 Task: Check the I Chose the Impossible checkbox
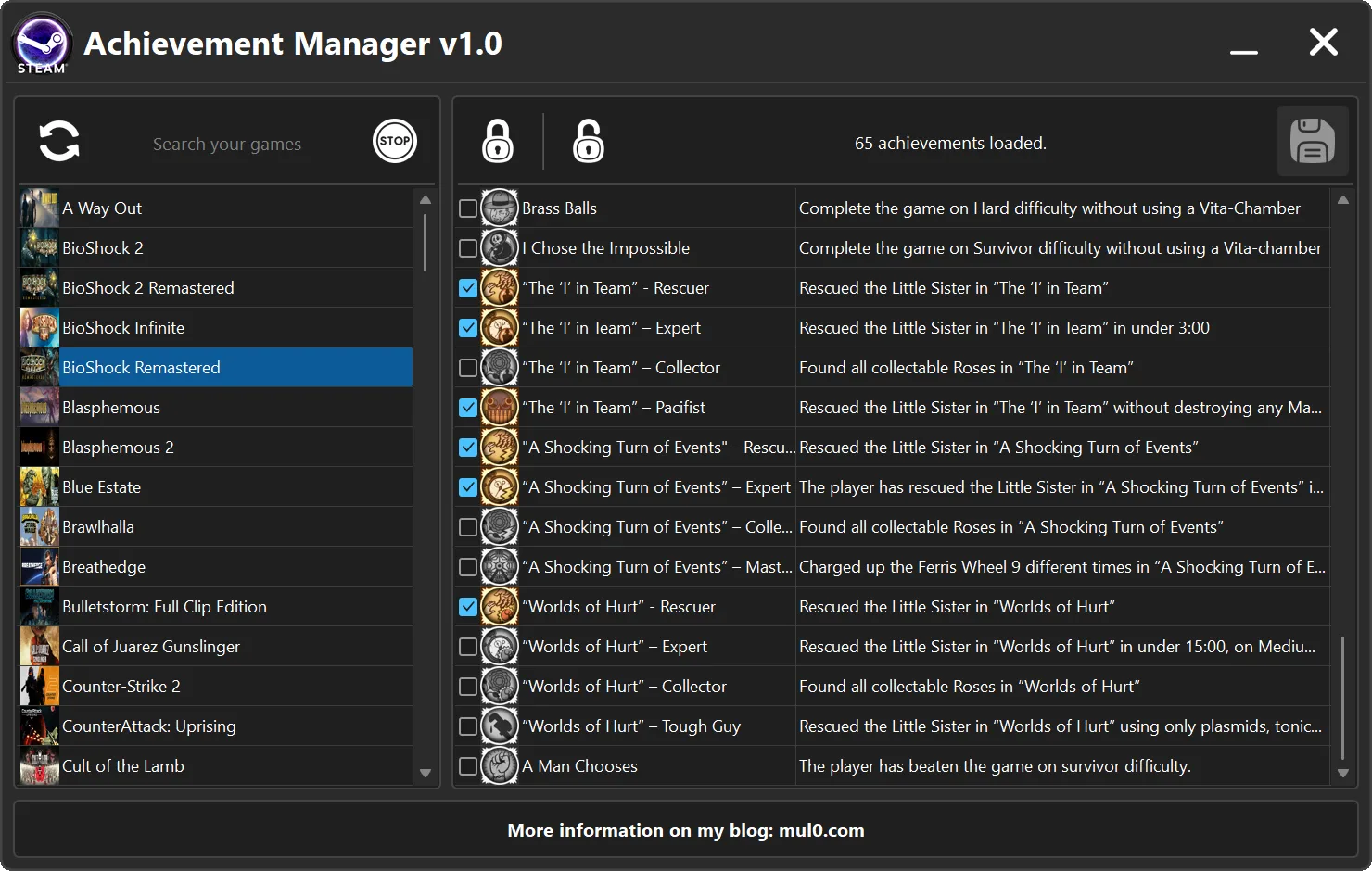[x=468, y=248]
